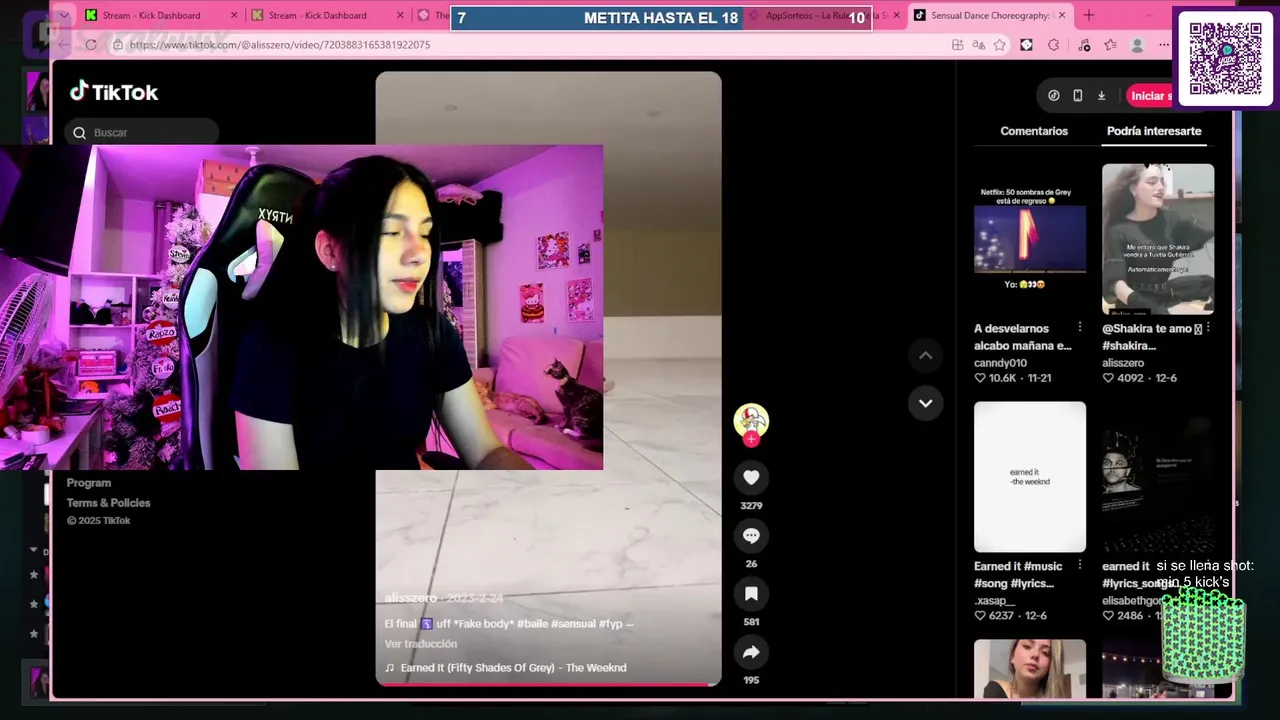Click the #sensual hashtag in caption
This screenshot has height=720, width=1280.
coord(572,624)
